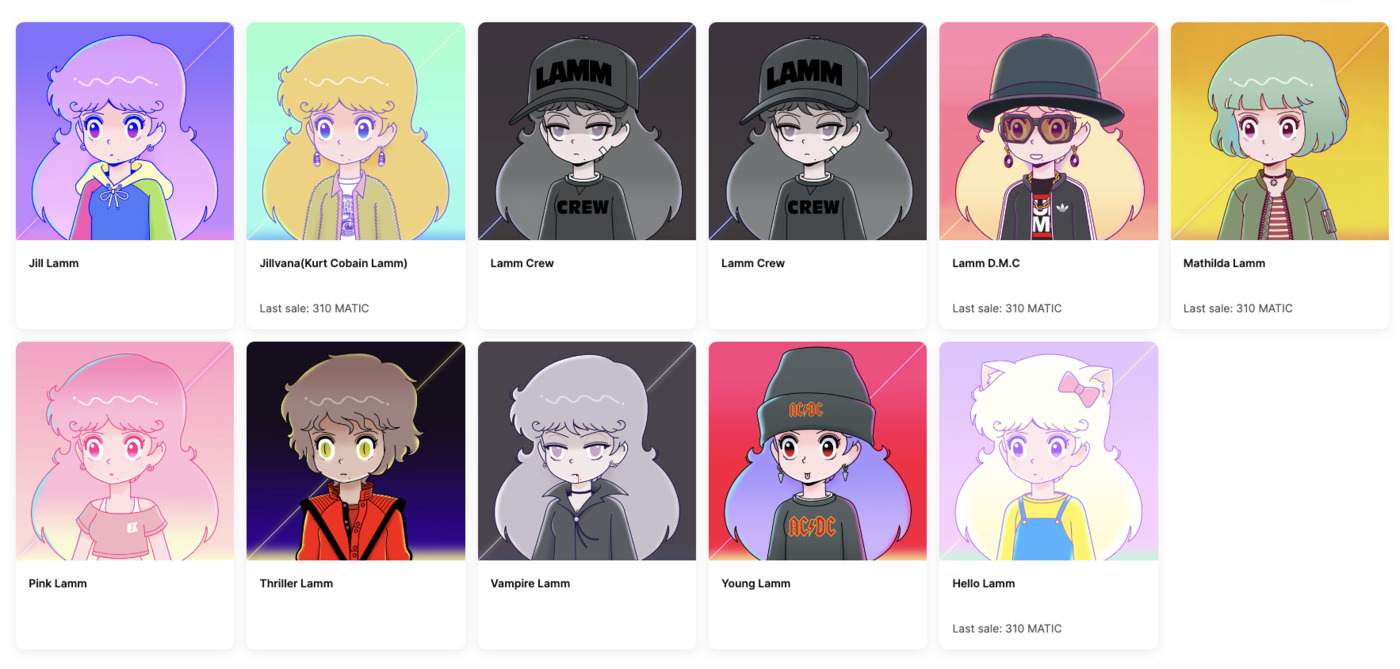
Task: Open the Lamm D.M.C character image
Action: coord(1049,131)
